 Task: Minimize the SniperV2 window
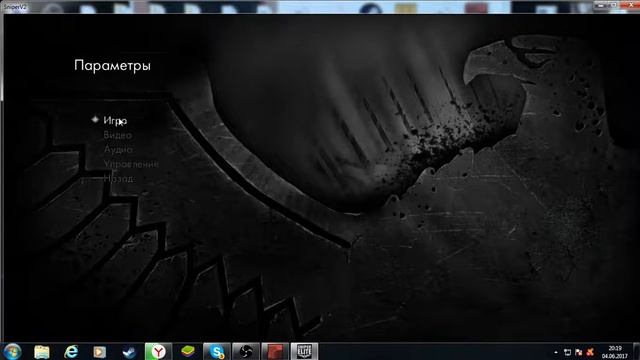click(x=600, y=5)
